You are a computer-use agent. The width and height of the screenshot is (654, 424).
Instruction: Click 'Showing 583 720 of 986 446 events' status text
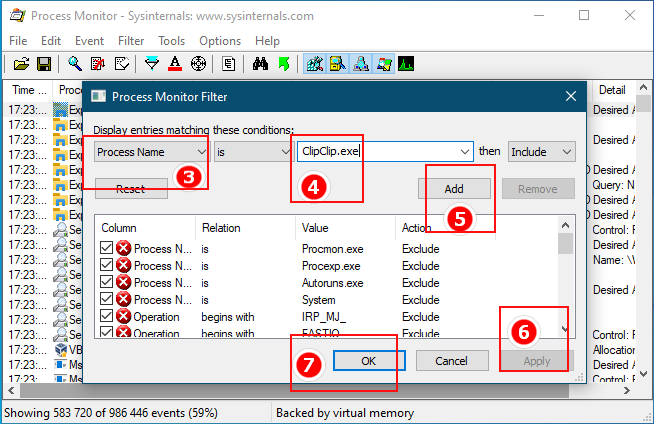pyautogui.click(x=111, y=413)
